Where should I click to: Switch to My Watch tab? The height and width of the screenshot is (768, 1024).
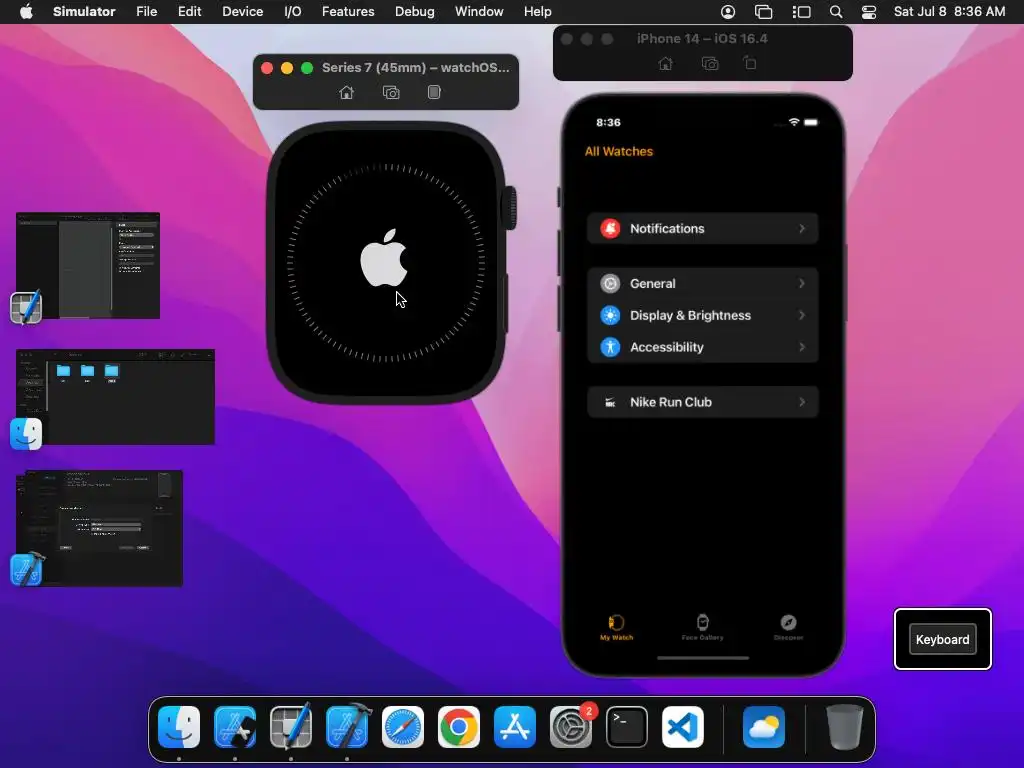point(616,628)
